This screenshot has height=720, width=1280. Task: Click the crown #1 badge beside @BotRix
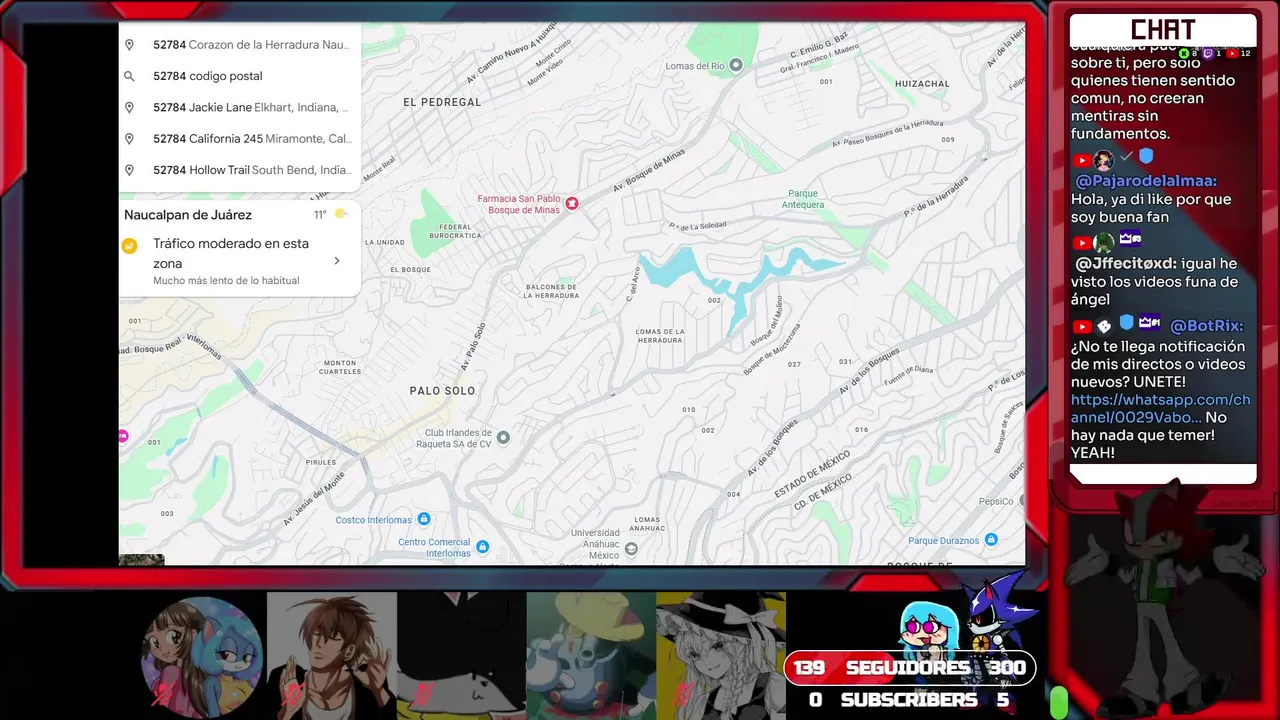pyautogui.click(x=1150, y=322)
